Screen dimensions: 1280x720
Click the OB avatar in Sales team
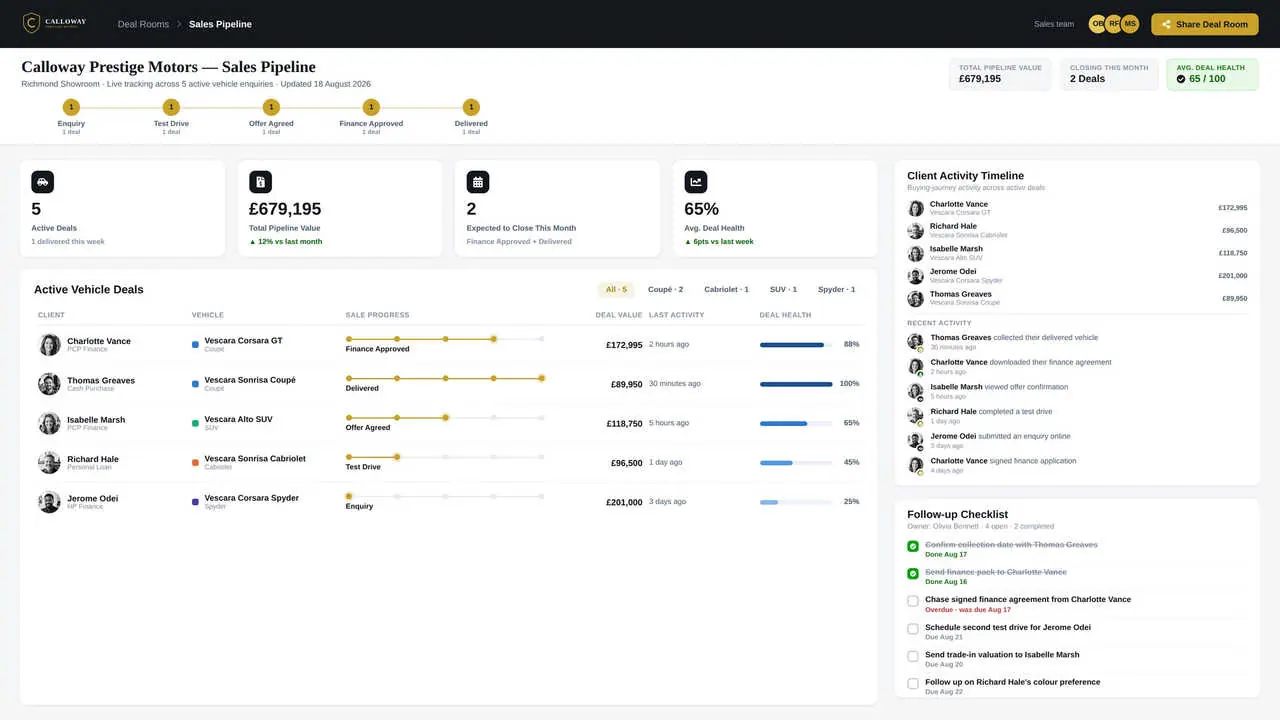coord(1098,24)
